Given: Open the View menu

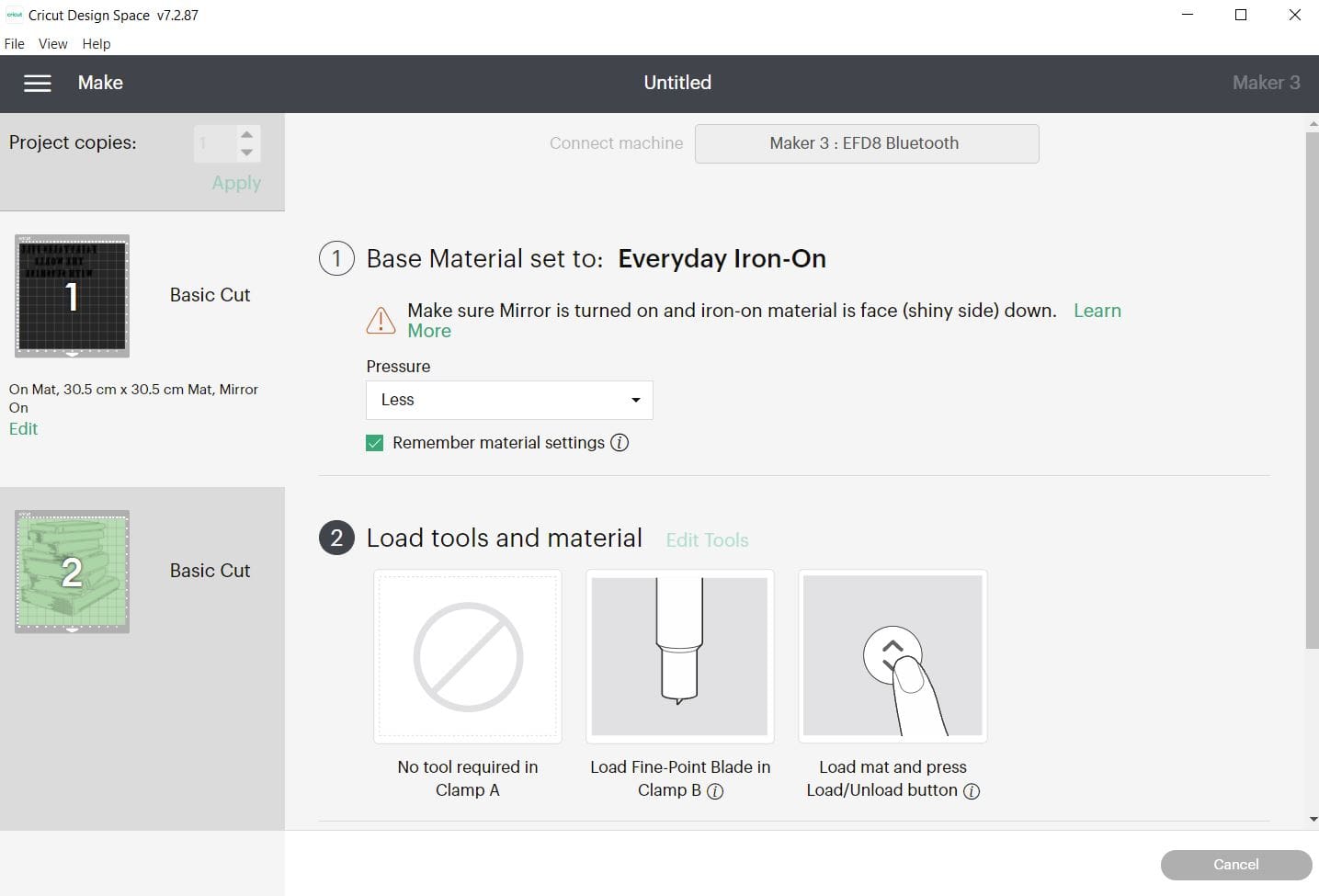Looking at the screenshot, I should tap(52, 43).
